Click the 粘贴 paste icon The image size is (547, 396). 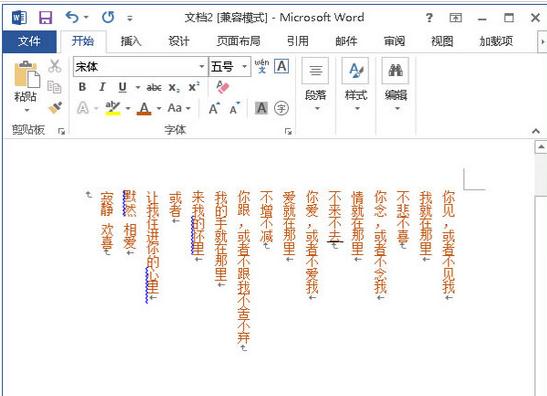pos(27,74)
